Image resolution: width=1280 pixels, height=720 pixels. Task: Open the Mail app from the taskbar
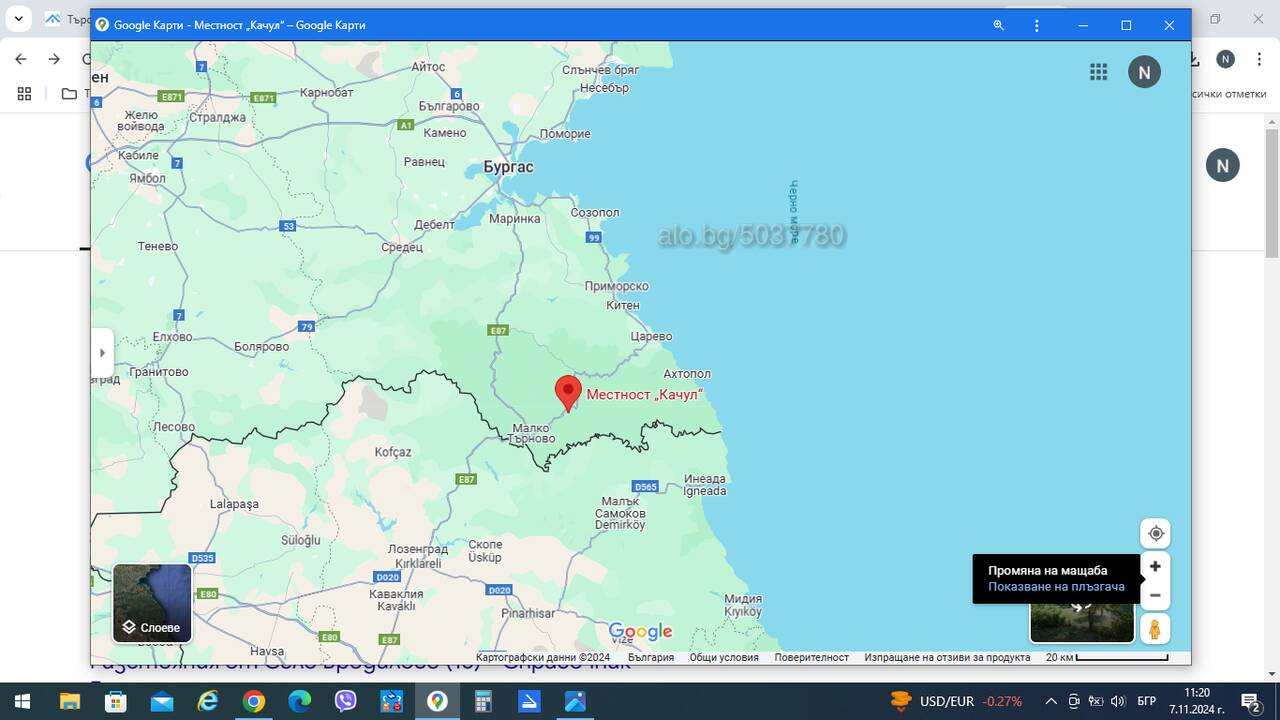[x=161, y=701]
